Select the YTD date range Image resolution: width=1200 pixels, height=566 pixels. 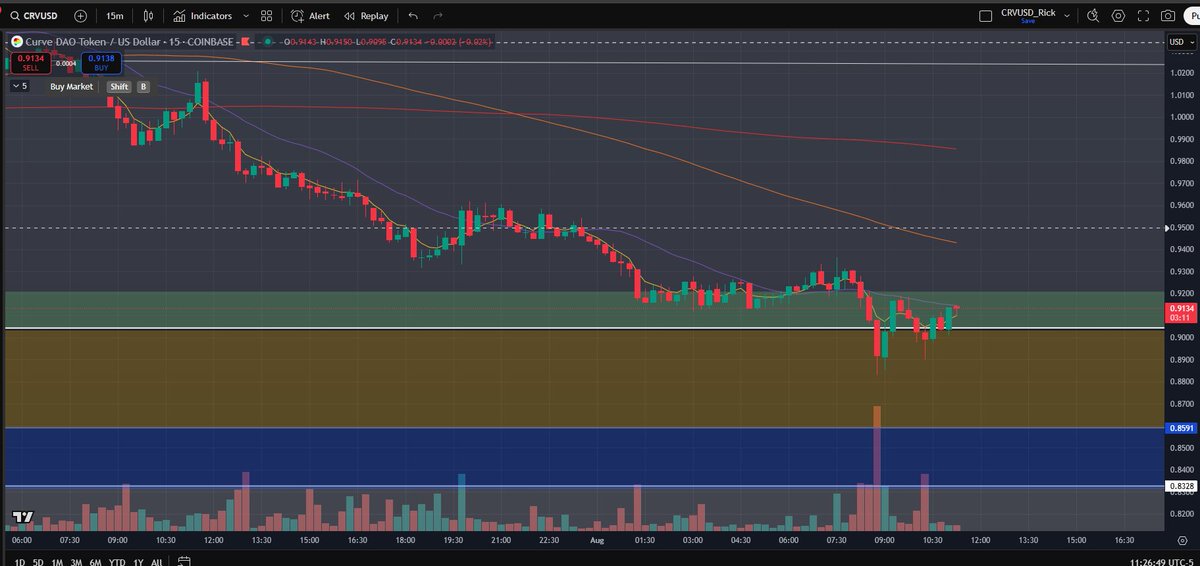point(117,562)
